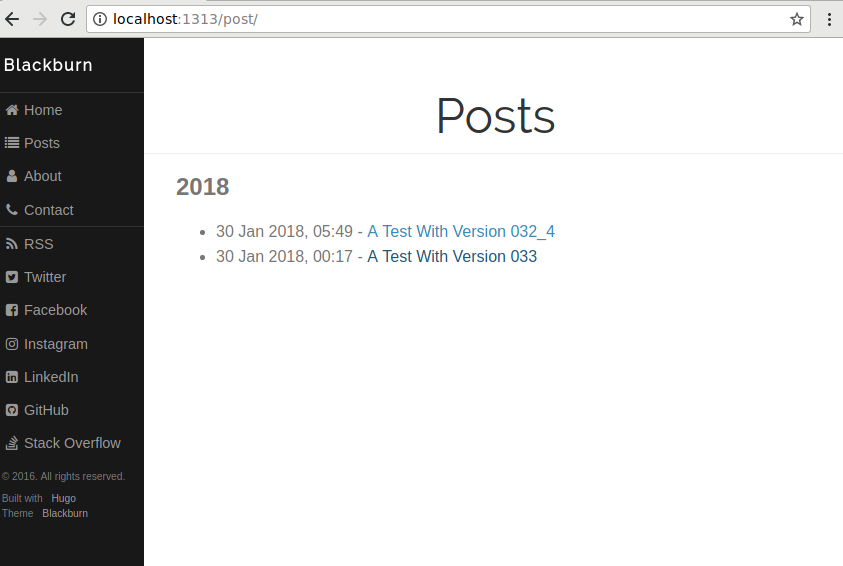Click the Blackburn site title

pyautogui.click(x=48, y=65)
